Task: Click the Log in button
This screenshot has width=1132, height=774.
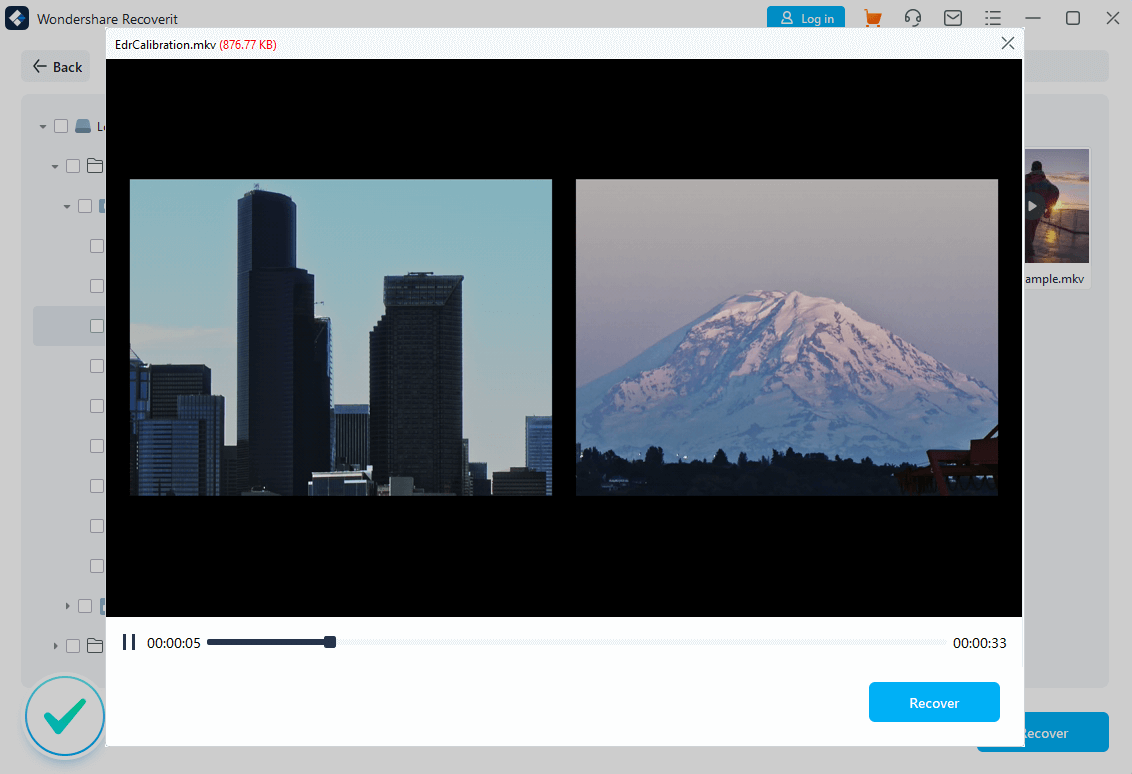Action: pyautogui.click(x=806, y=18)
